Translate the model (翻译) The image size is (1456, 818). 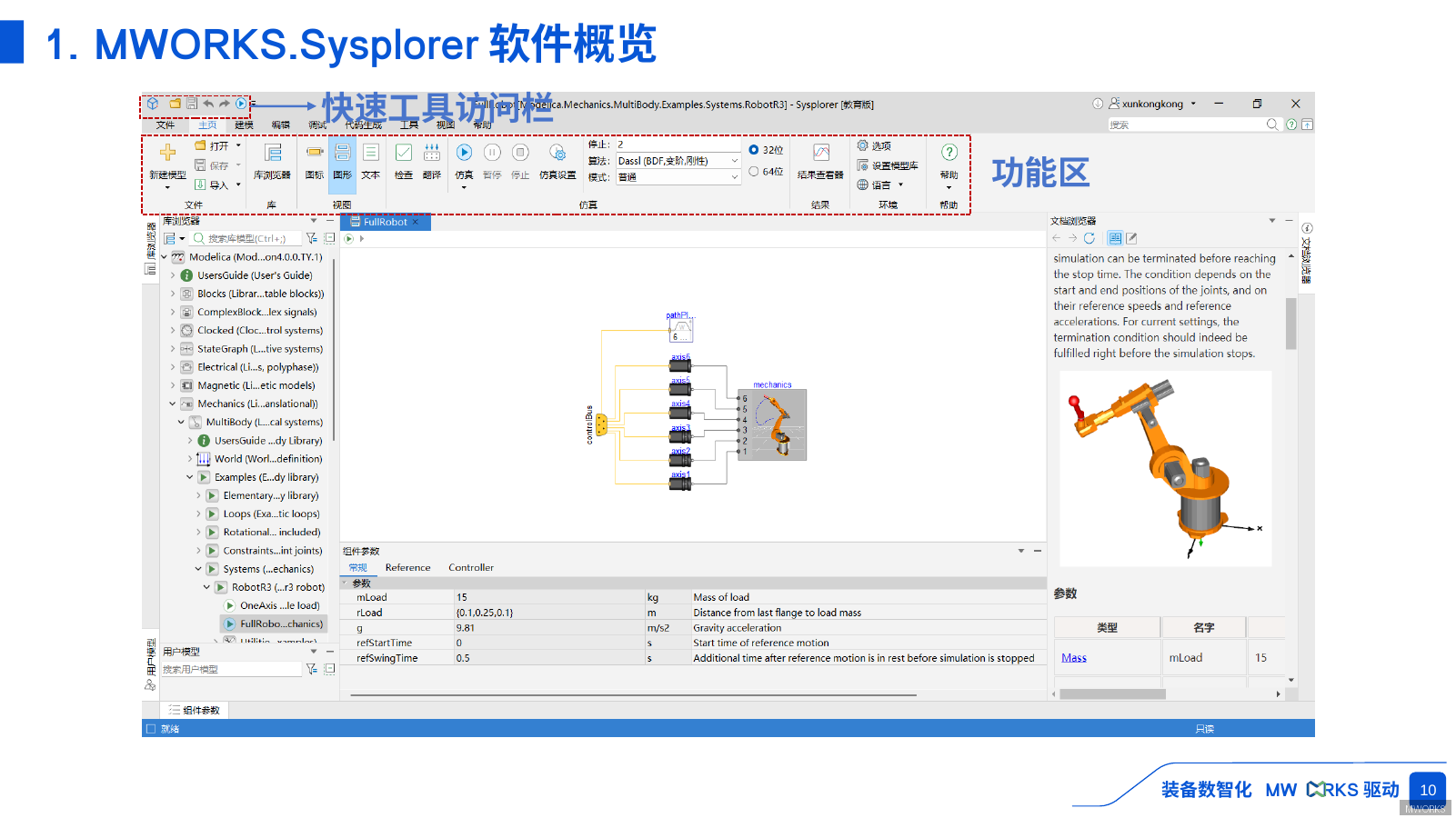click(x=431, y=160)
